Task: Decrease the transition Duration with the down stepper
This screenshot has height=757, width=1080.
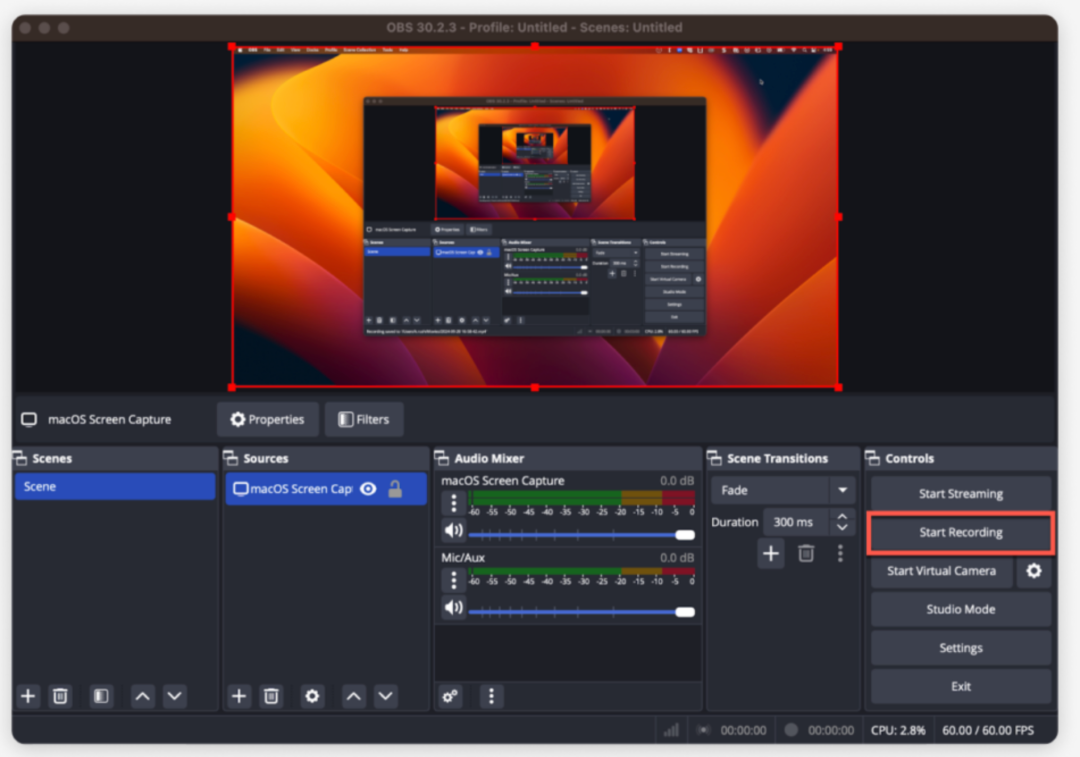Action: tap(842, 528)
